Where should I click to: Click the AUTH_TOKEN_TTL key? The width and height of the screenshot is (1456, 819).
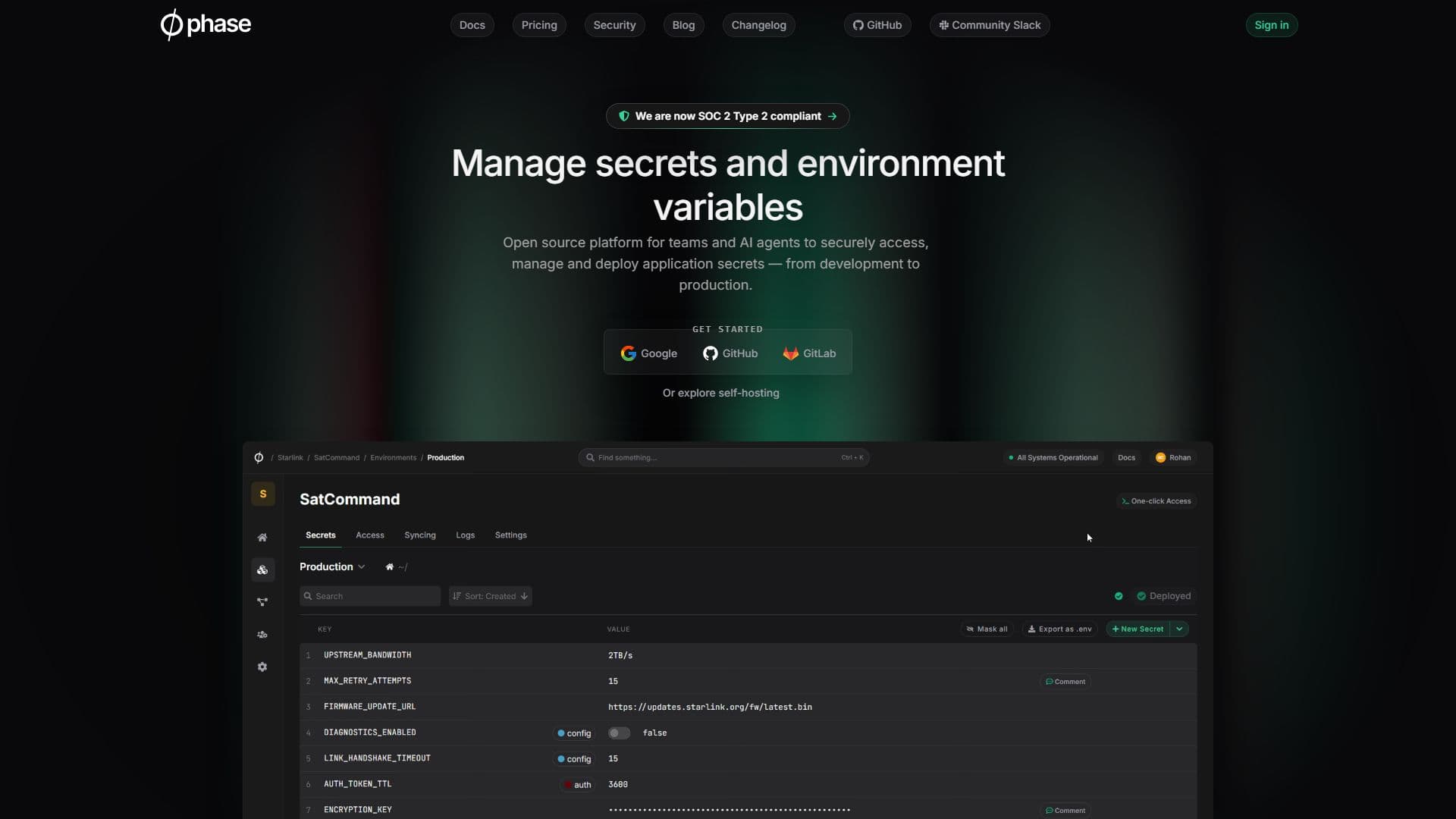(358, 784)
